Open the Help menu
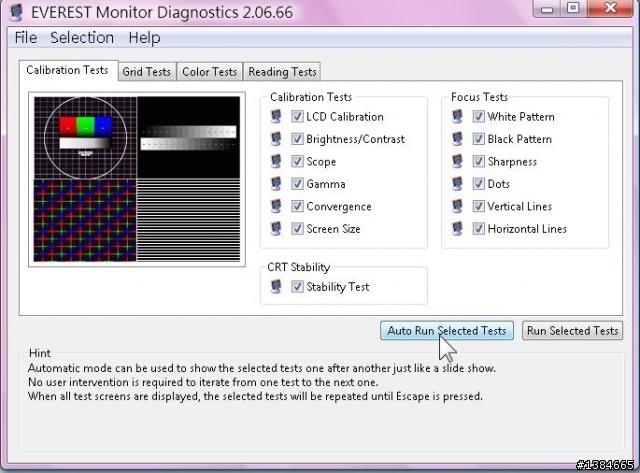The image size is (640, 473). point(144,38)
